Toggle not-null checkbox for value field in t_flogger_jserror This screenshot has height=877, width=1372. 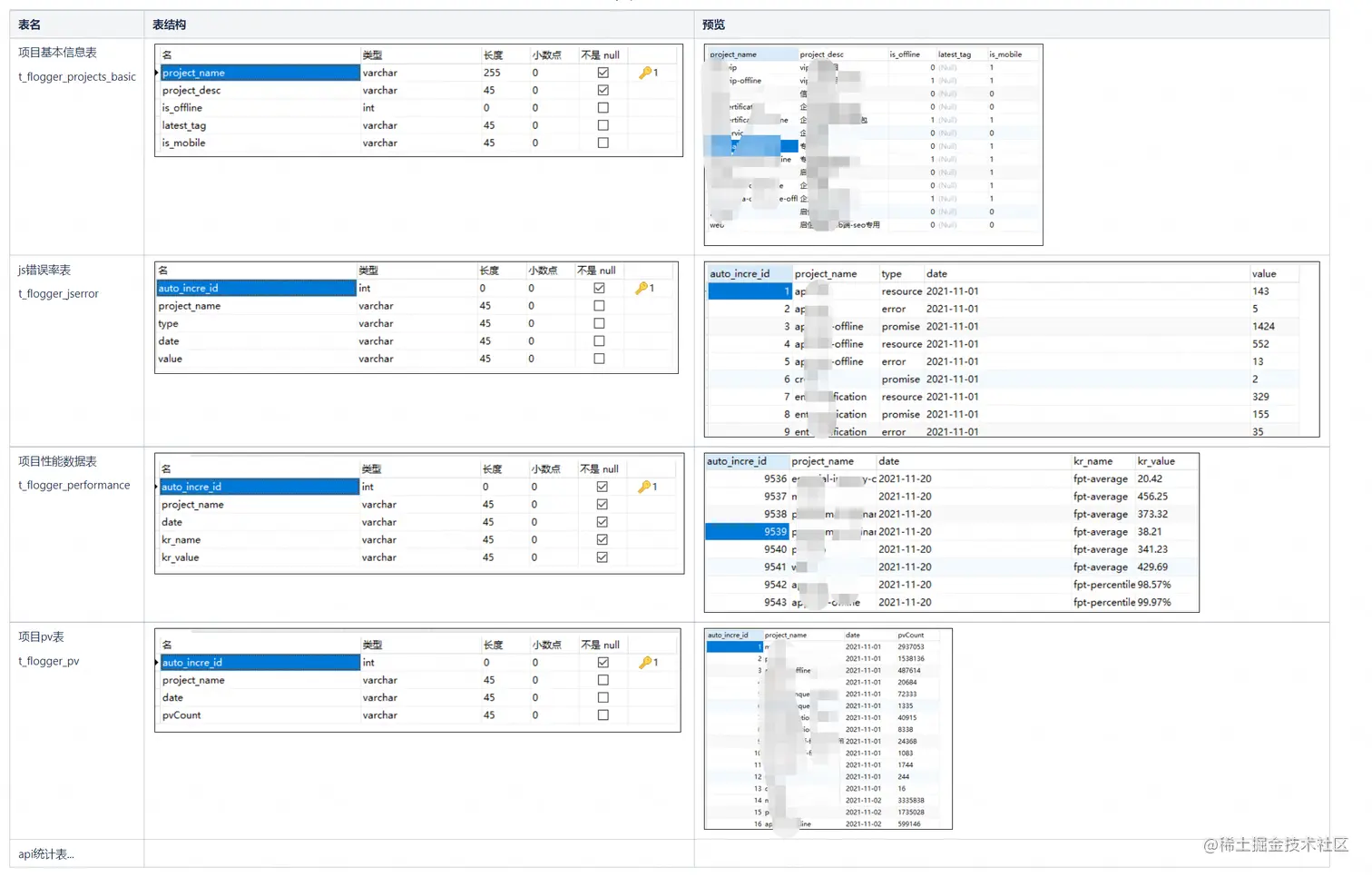coord(599,359)
